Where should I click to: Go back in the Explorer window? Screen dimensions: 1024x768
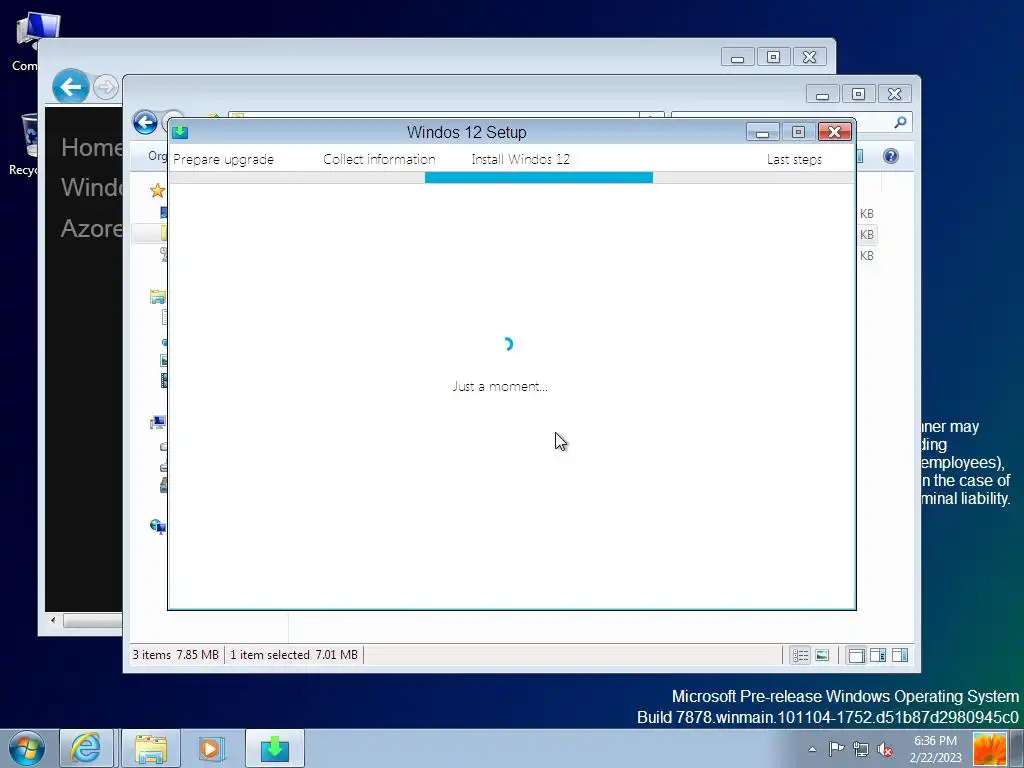coord(145,122)
